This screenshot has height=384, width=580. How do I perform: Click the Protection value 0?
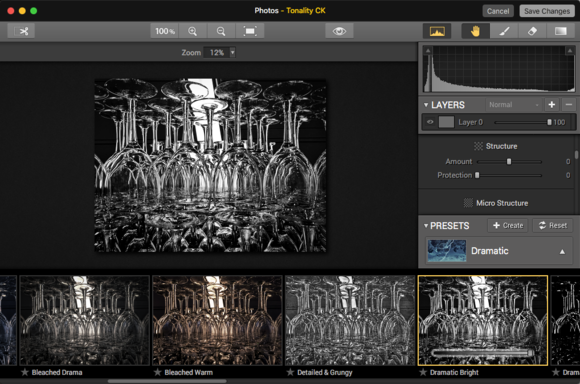(568, 175)
